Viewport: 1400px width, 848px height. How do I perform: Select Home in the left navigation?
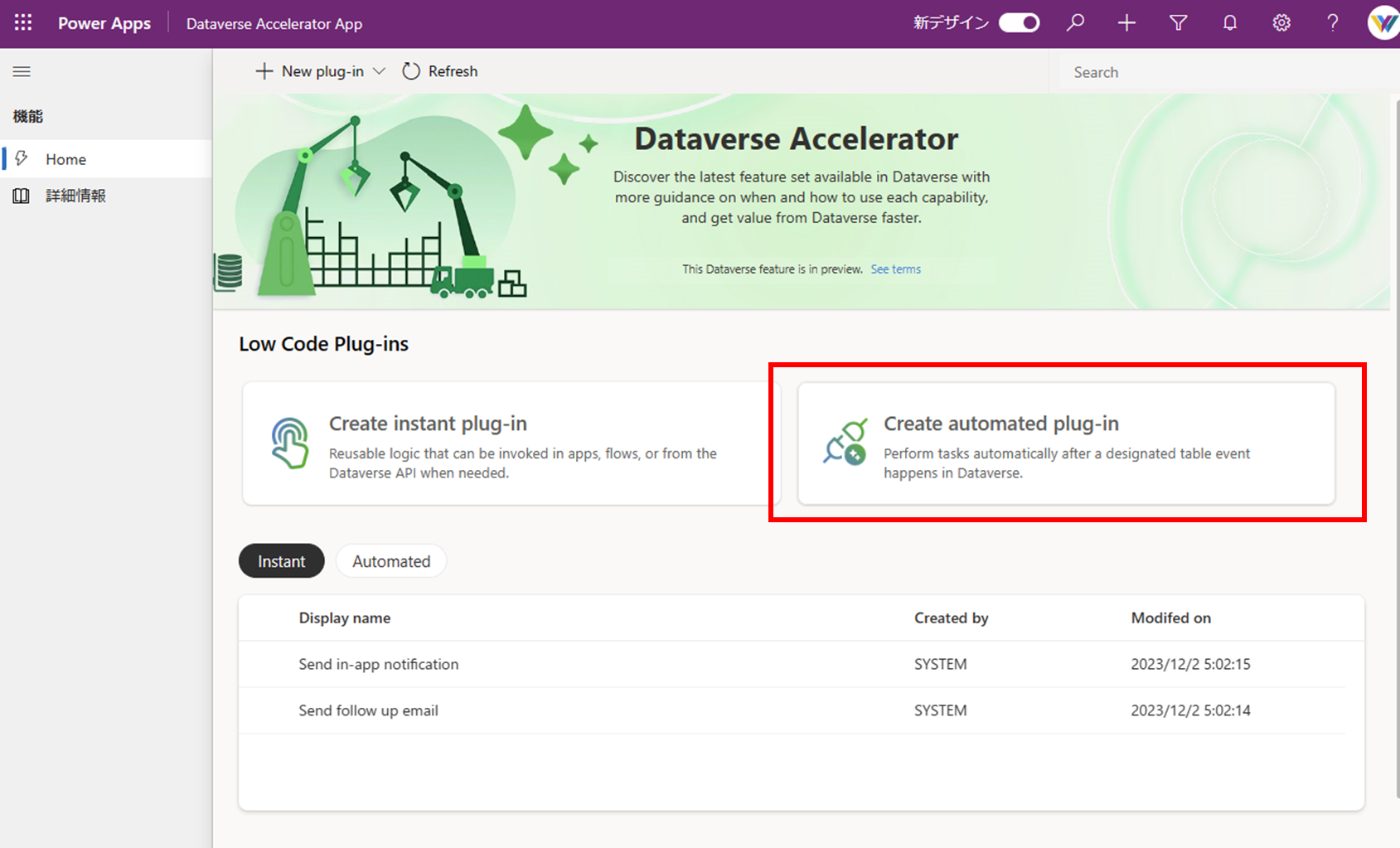pos(106,158)
